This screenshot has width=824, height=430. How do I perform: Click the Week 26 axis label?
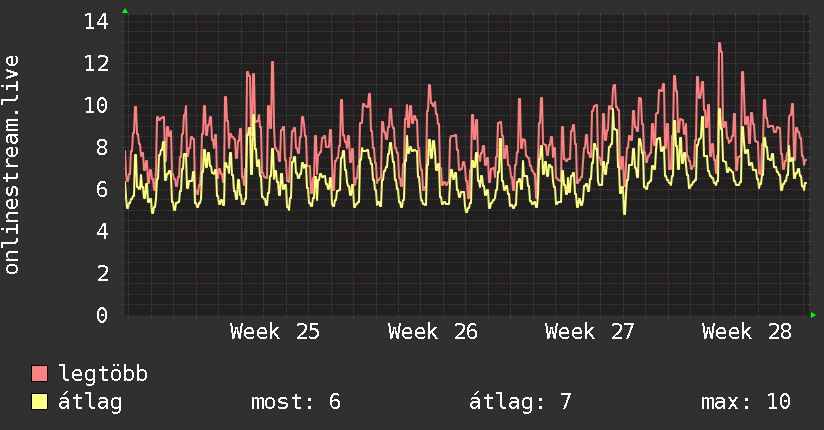[x=432, y=332]
